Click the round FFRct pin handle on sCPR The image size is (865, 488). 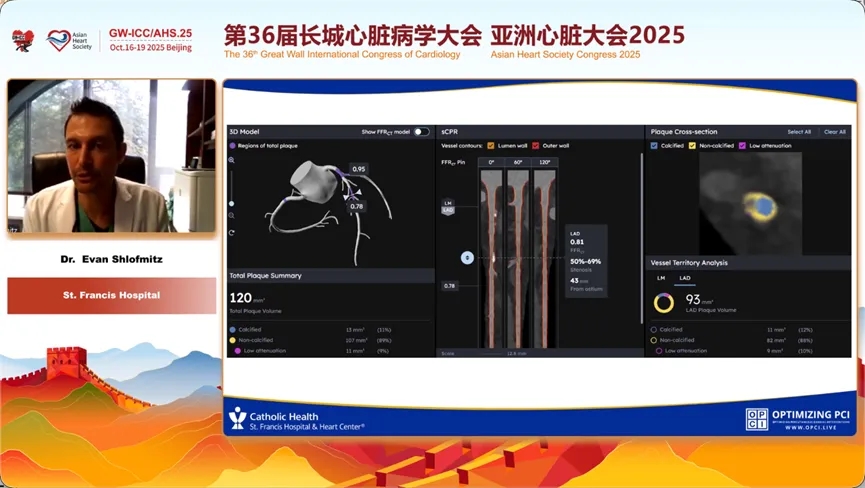[467, 258]
